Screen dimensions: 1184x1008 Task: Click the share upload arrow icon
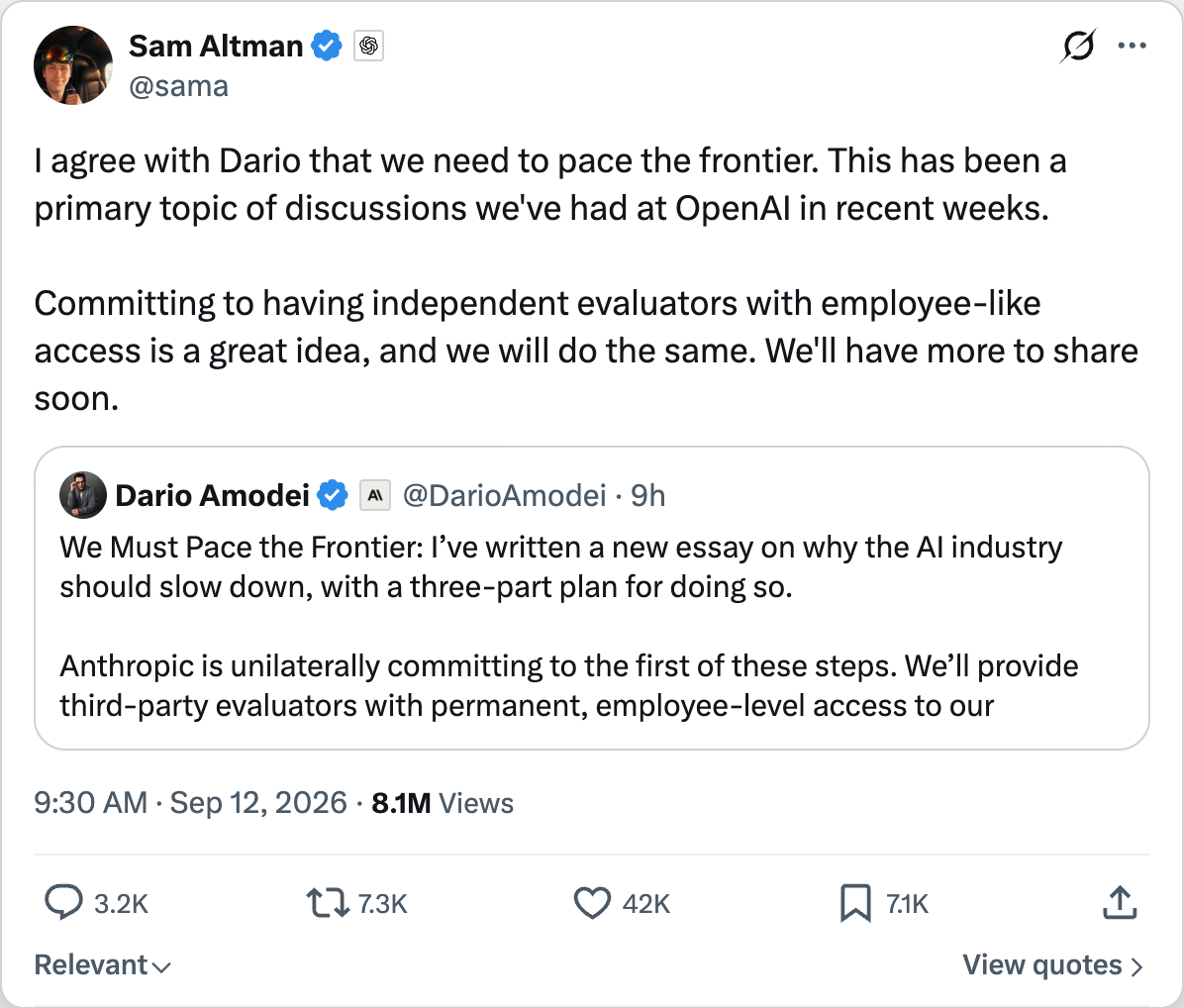(1120, 902)
